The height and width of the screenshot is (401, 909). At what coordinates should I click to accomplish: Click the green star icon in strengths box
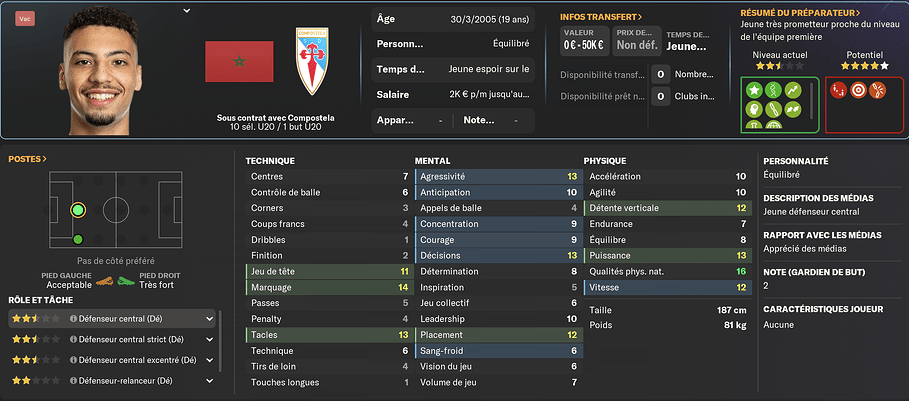[754, 90]
